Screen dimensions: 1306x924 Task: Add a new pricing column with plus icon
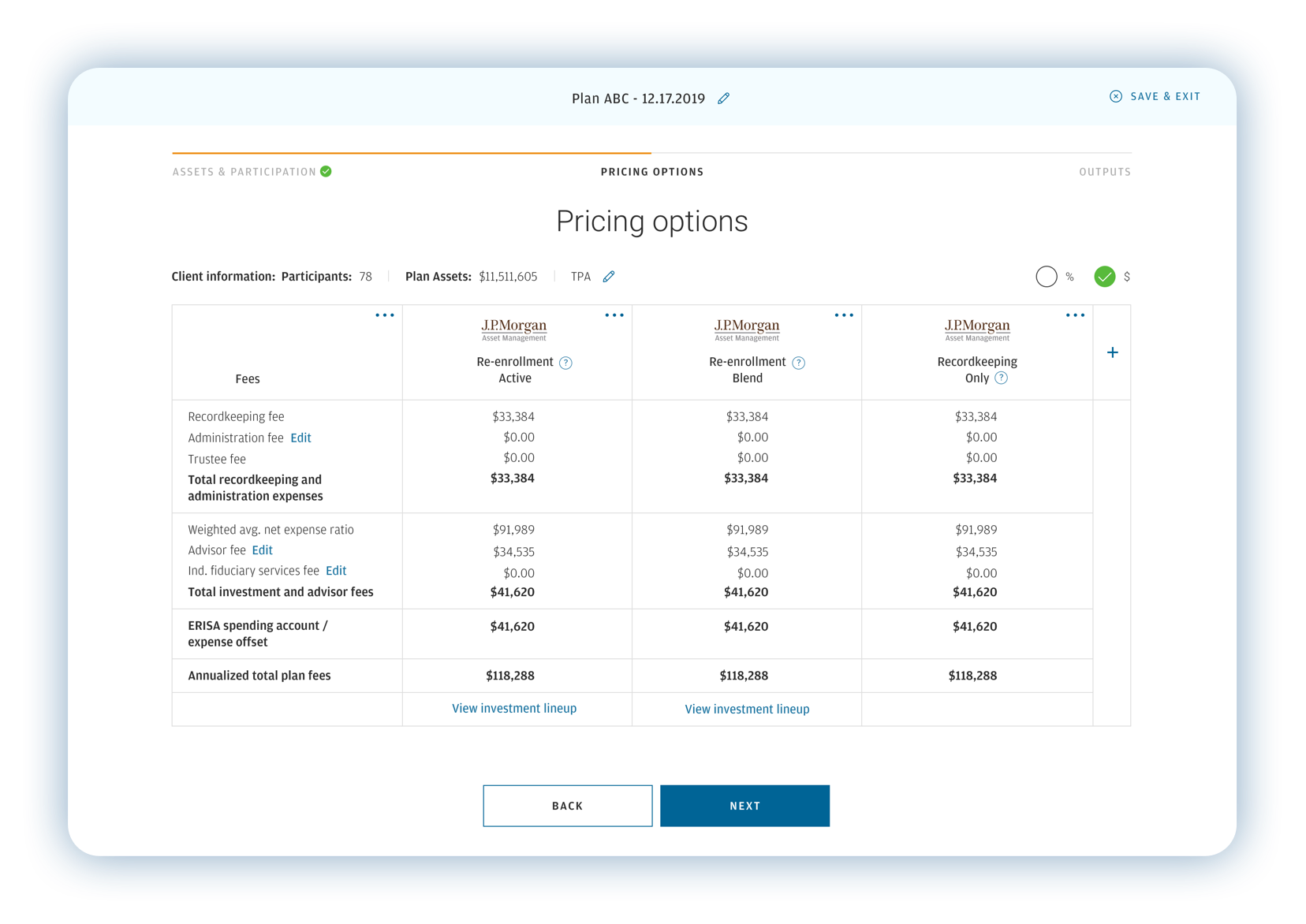tap(1112, 352)
